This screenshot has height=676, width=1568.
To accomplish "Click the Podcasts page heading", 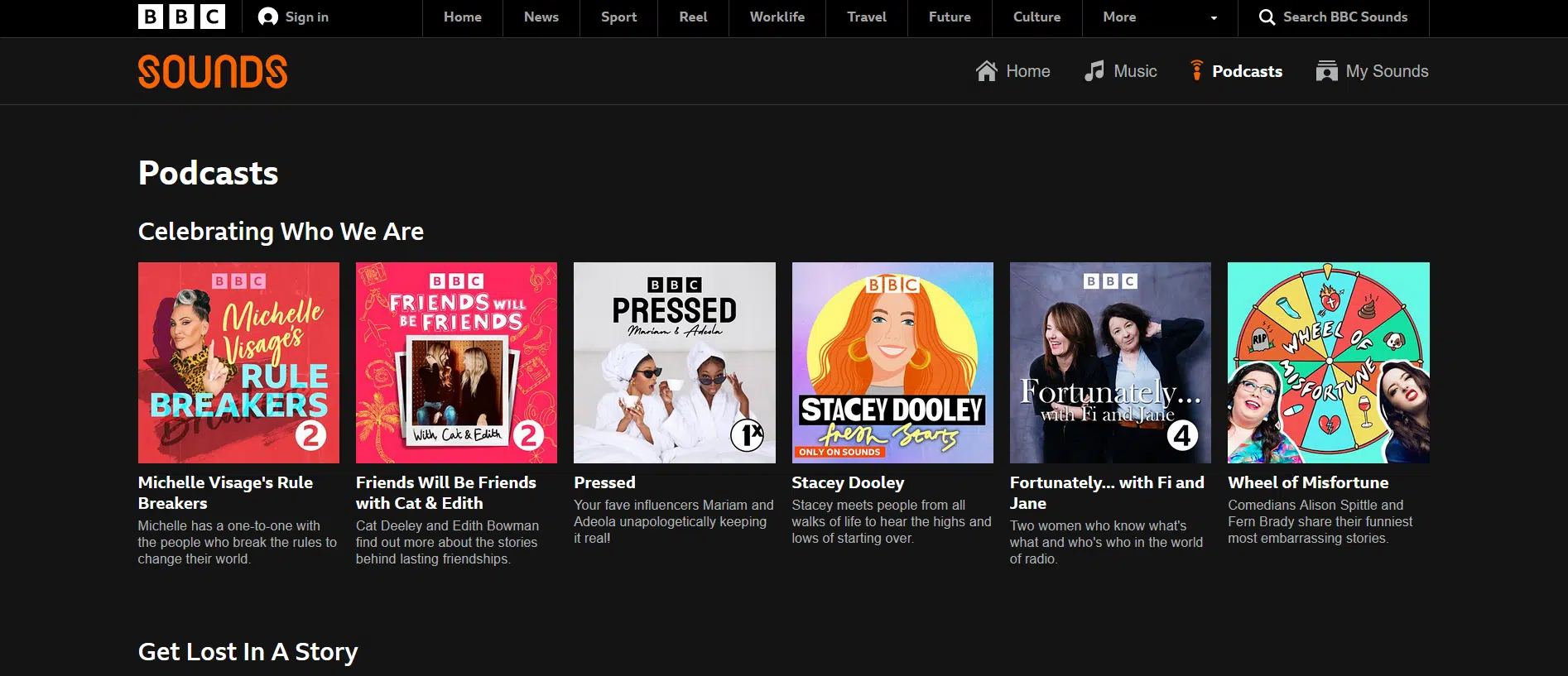I will pos(208,173).
